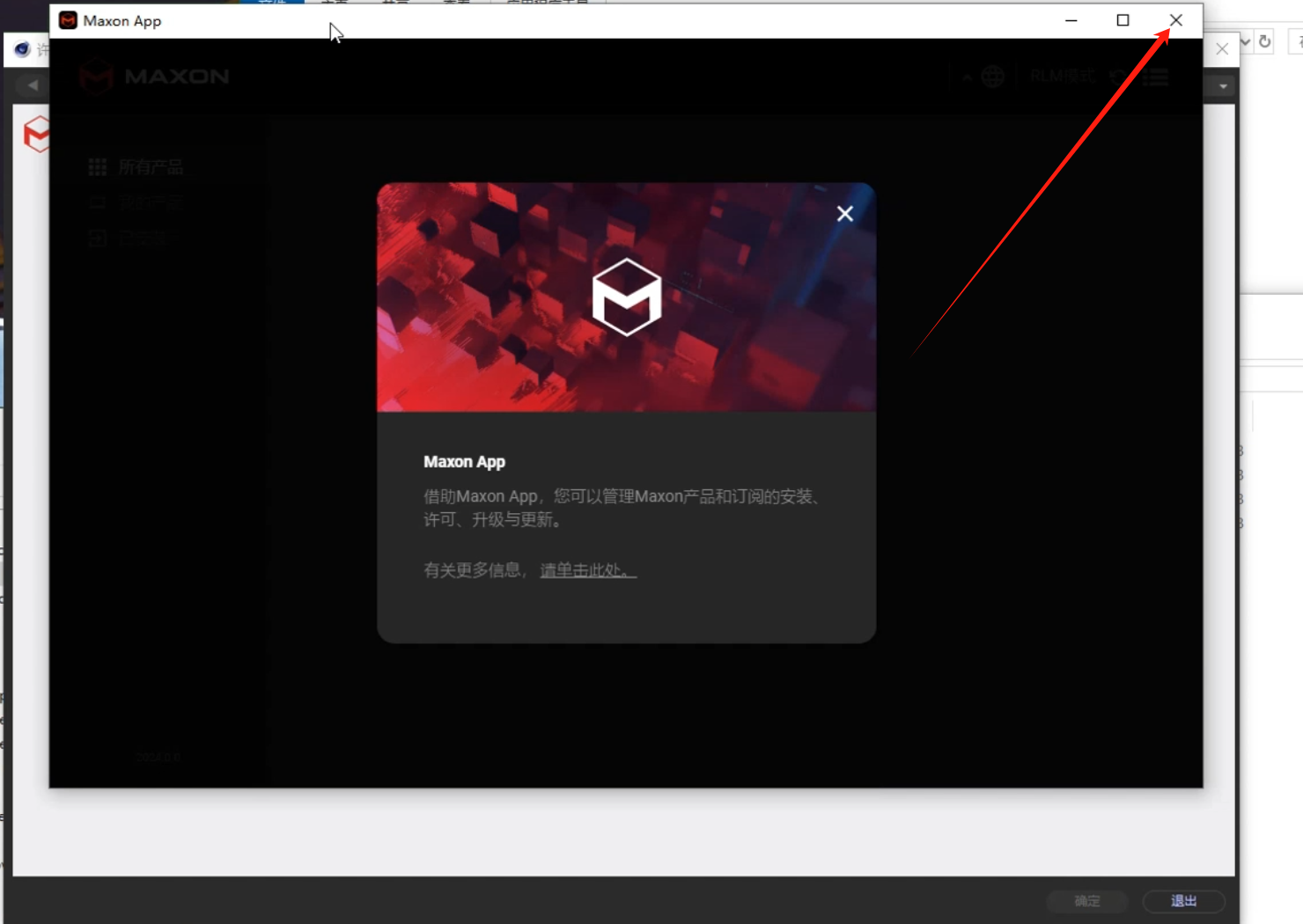Click the 退出 button in the license window
Screen dimensions: 1303x924
pos(1183,901)
